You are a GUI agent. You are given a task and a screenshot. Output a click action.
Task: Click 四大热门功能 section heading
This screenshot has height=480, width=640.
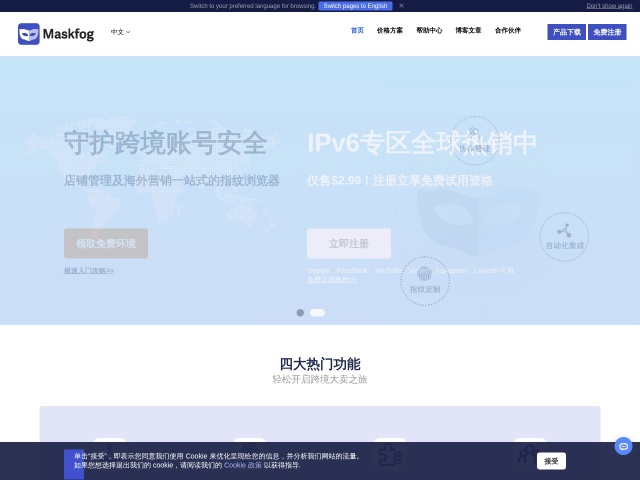(x=320, y=364)
